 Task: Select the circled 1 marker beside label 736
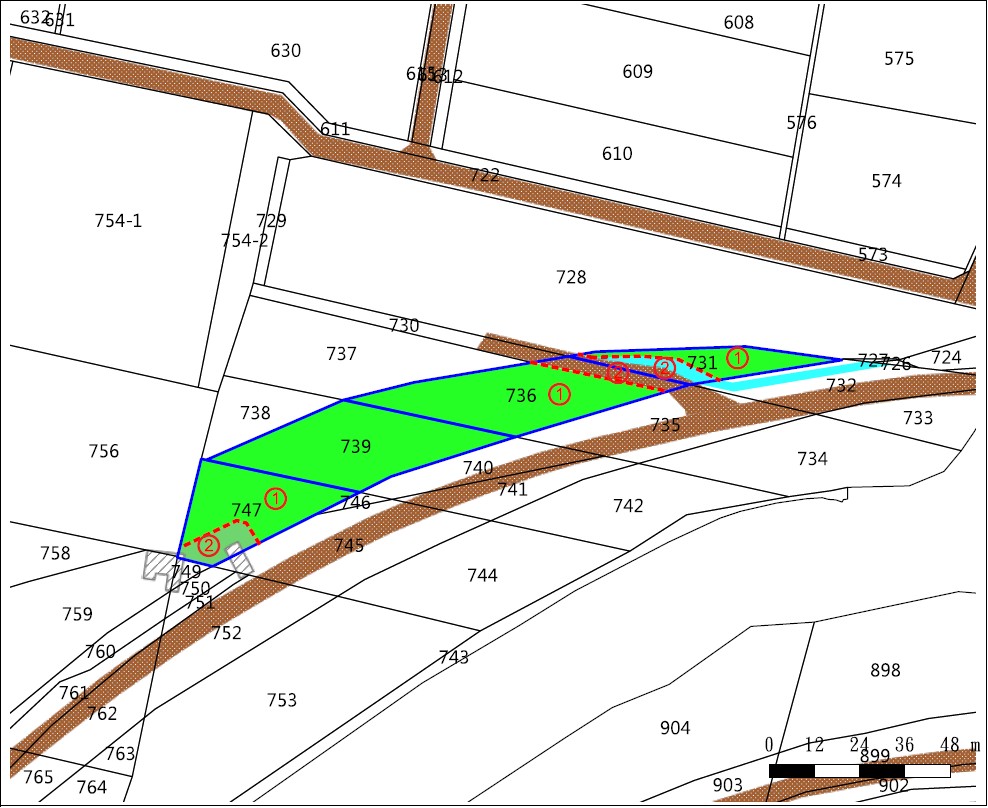tap(560, 394)
